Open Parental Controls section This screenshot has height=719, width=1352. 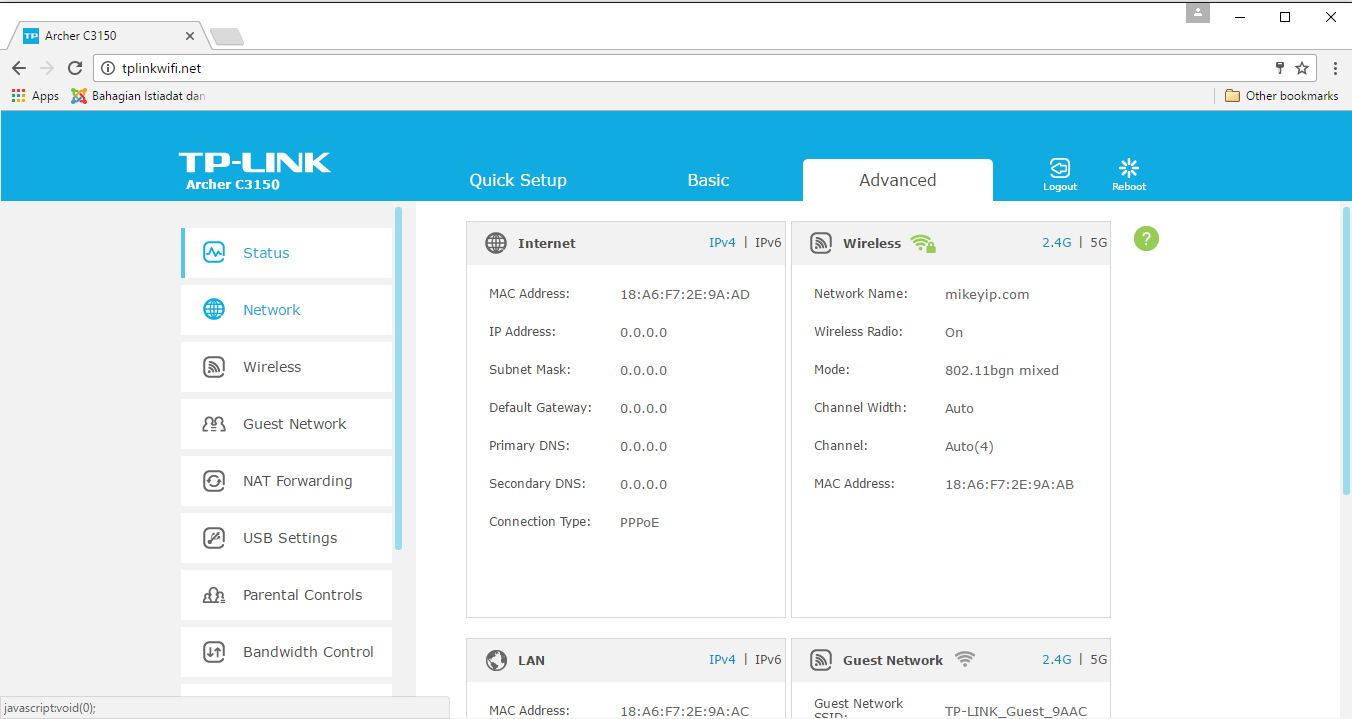tap(287, 595)
